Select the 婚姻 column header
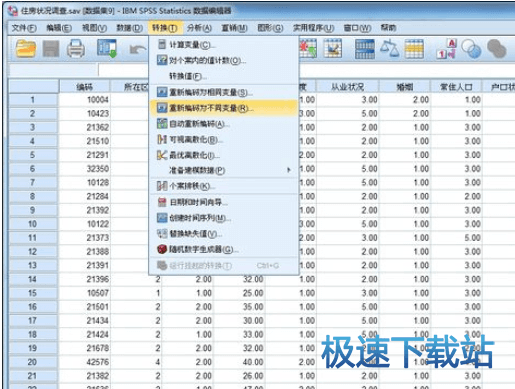The image size is (515, 389). pyautogui.click(x=405, y=87)
